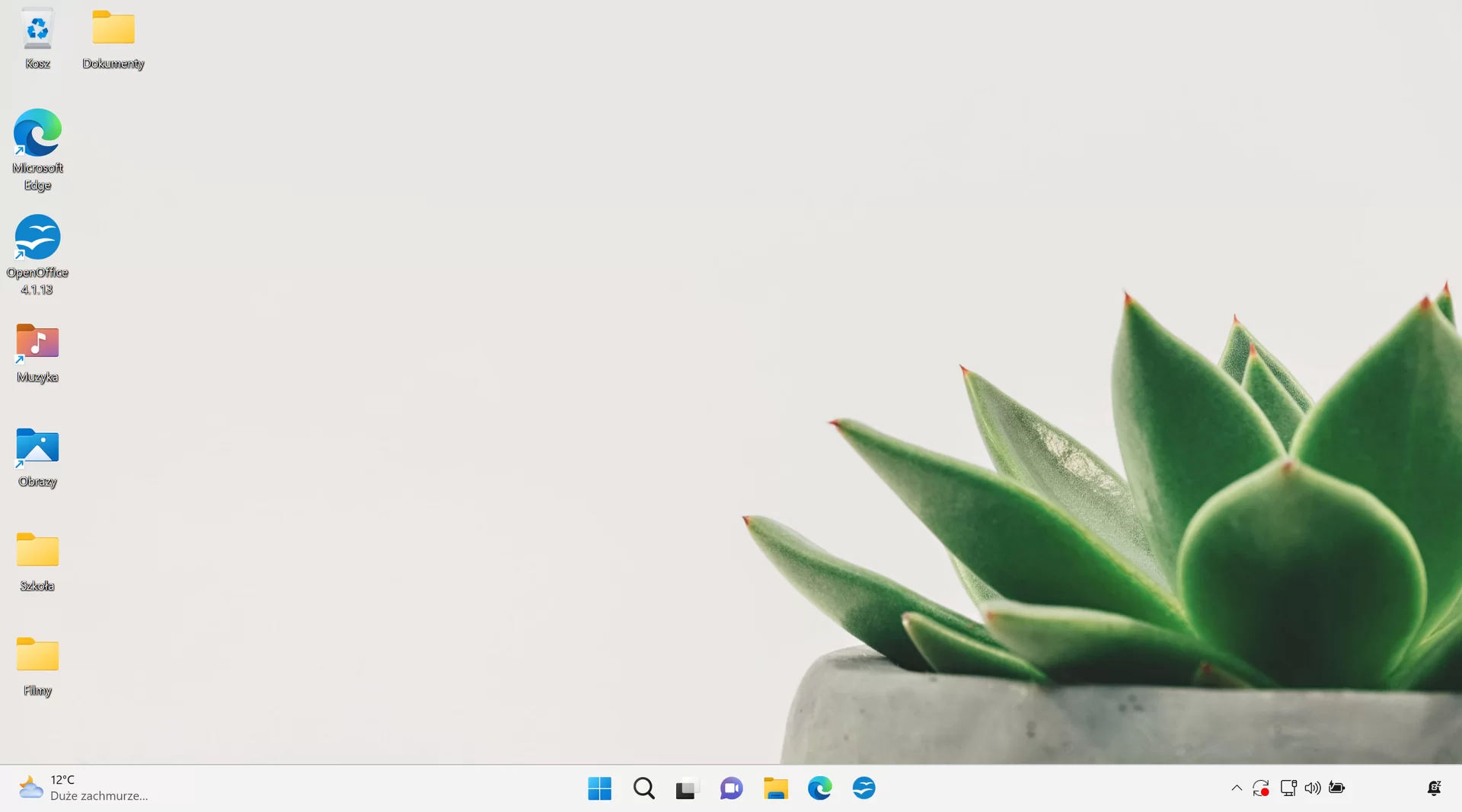Select the Szkoła folder on desktop

click(37, 562)
